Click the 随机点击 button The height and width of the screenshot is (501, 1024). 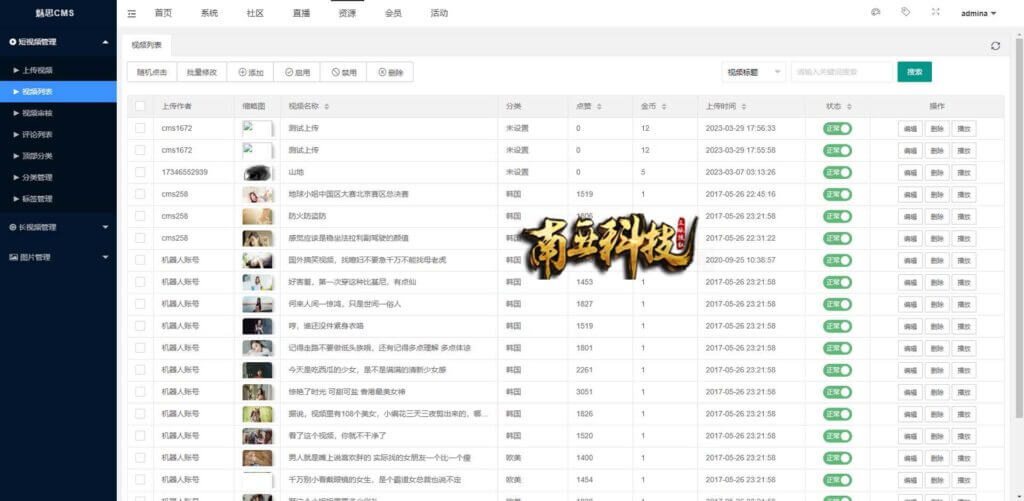tap(152, 73)
